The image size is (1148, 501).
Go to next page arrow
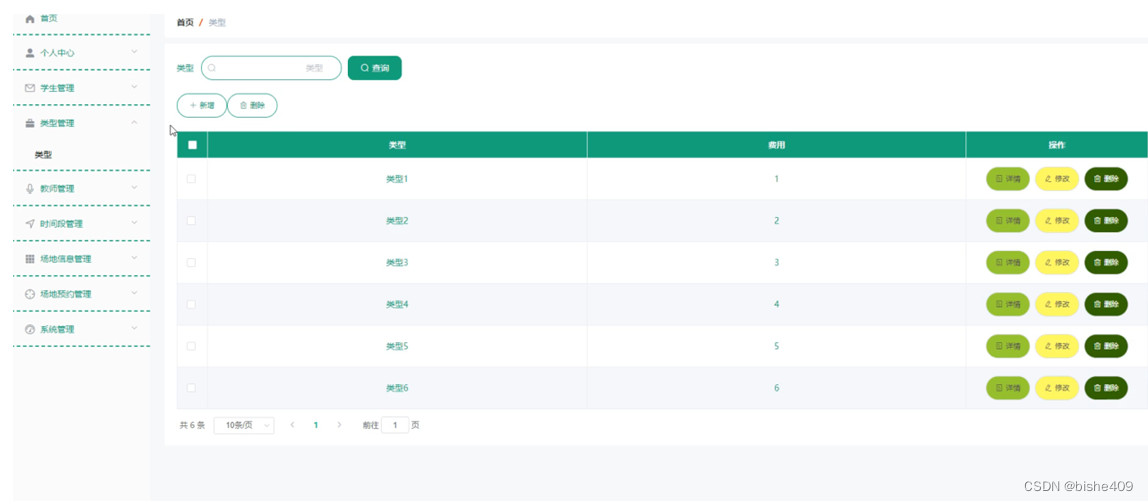click(x=339, y=425)
